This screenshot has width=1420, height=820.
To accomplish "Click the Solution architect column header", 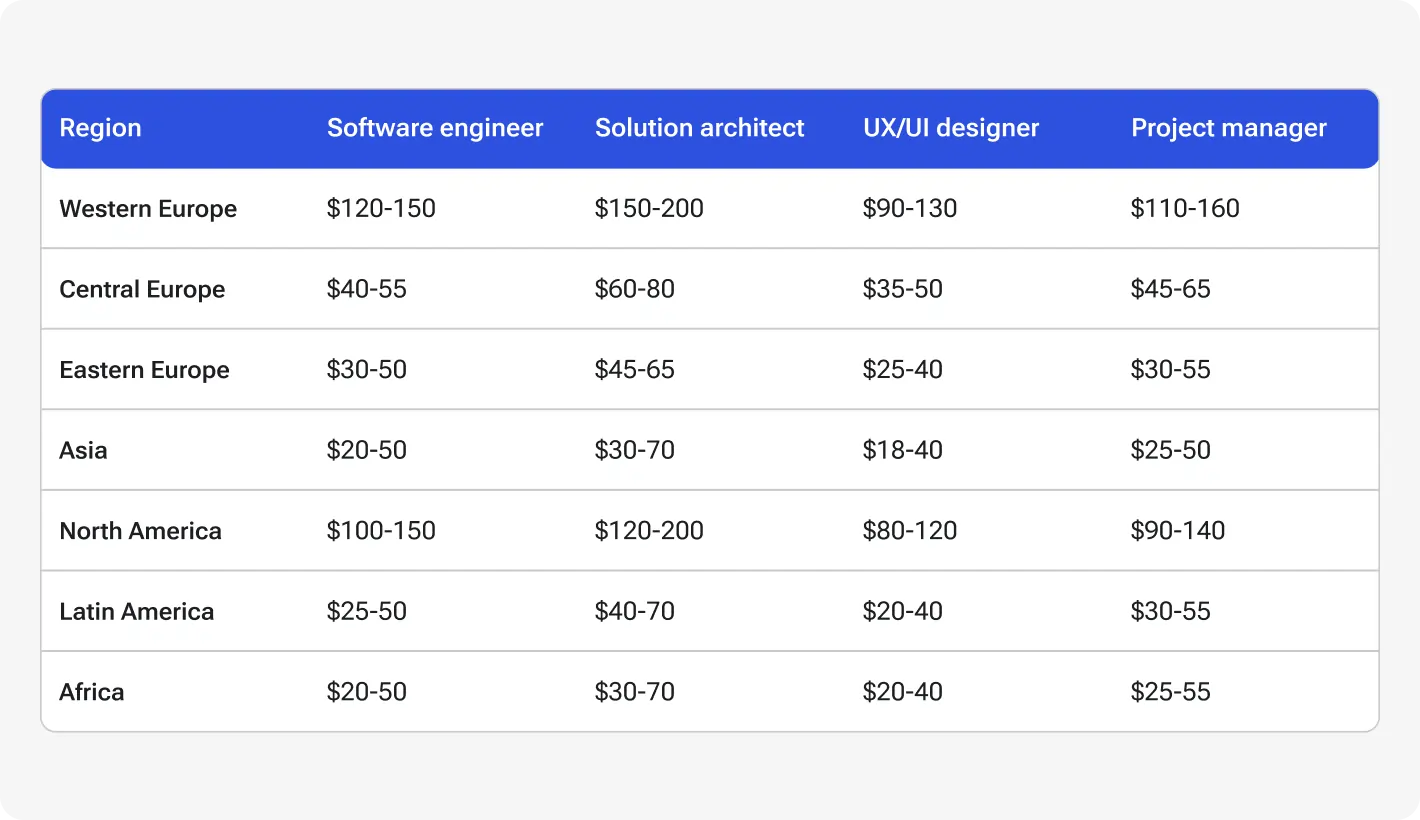I will (x=699, y=128).
